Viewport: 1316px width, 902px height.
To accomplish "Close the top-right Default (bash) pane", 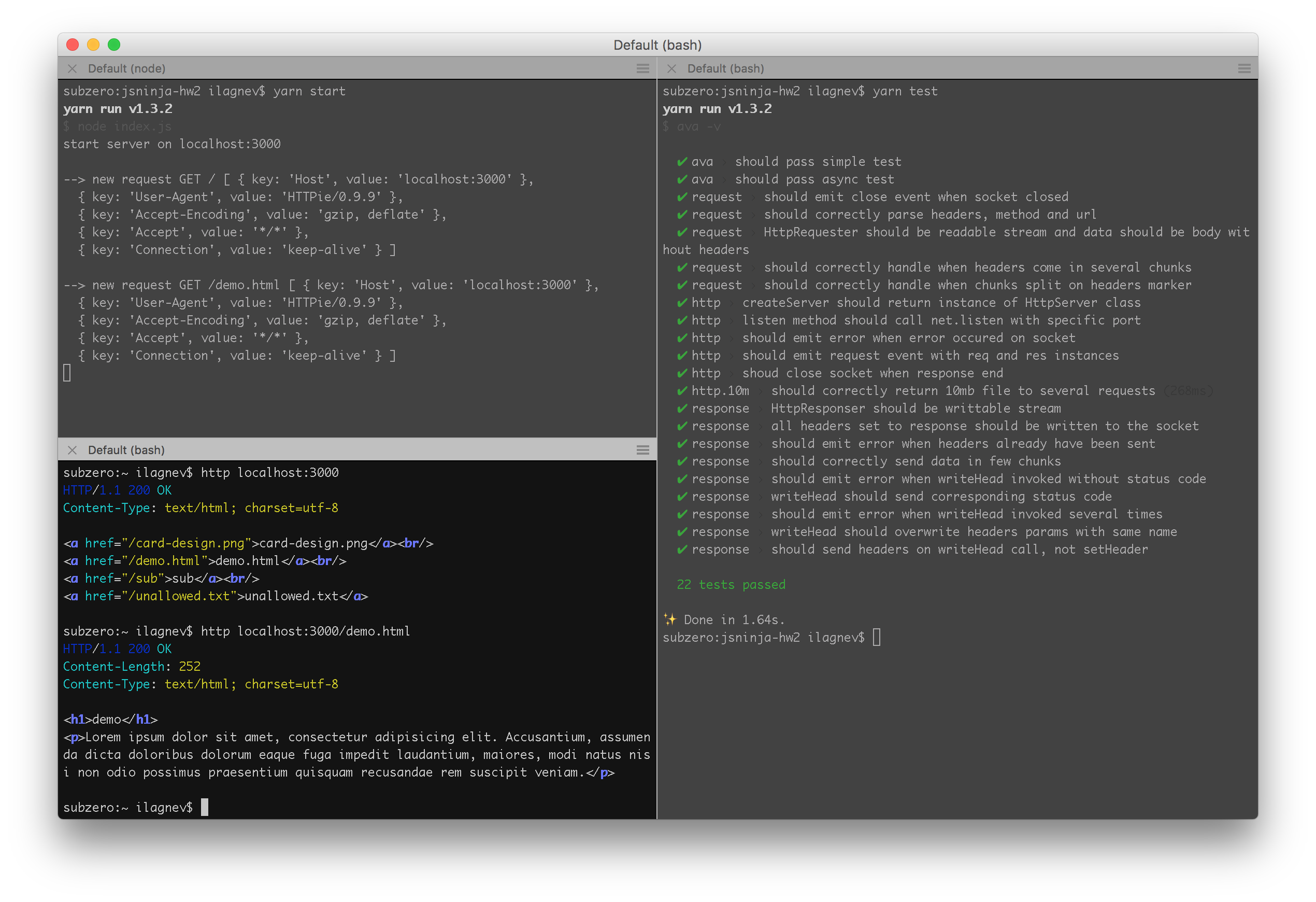I will point(671,68).
